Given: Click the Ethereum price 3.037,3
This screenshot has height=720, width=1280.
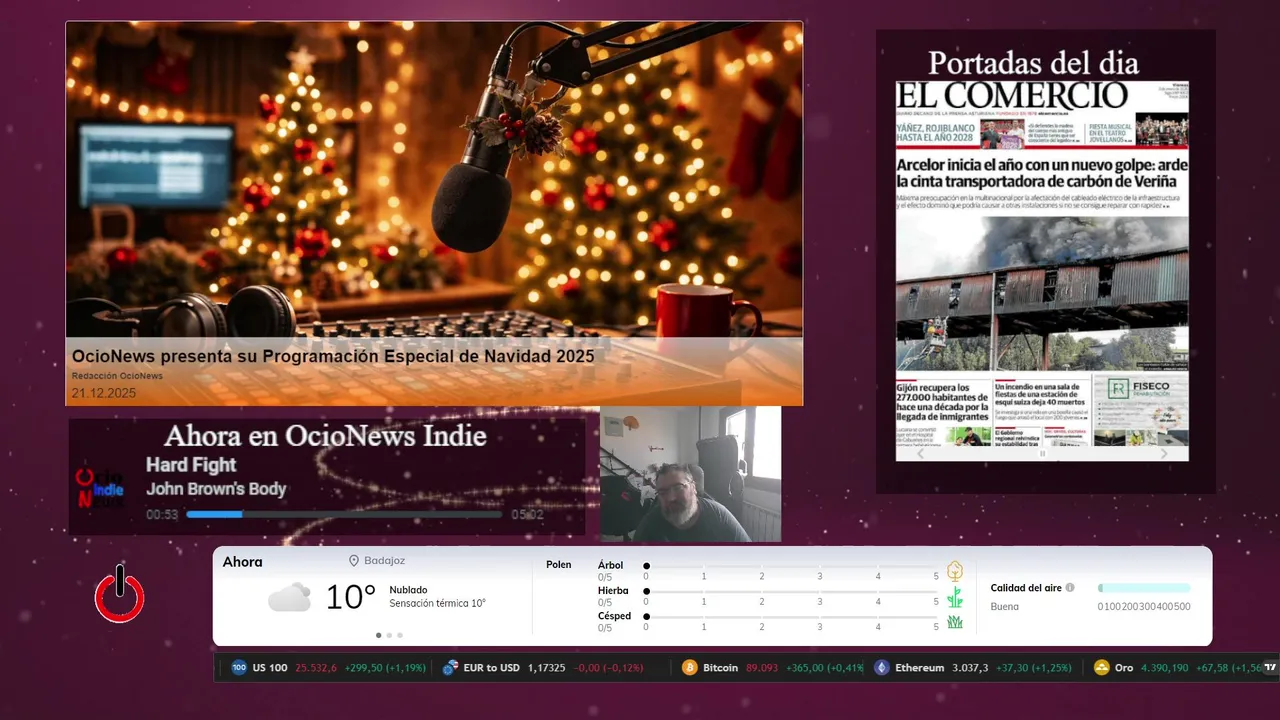Looking at the screenshot, I should (970, 667).
